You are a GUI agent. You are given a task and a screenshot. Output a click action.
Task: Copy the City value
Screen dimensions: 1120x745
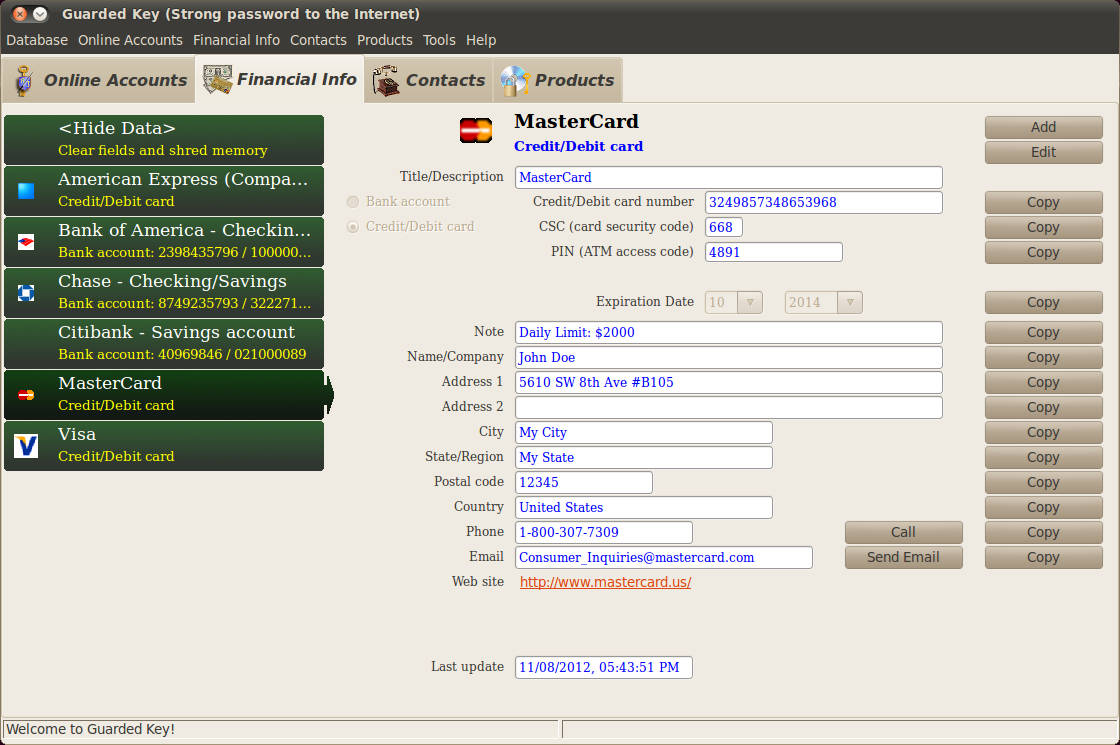[1043, 432]
